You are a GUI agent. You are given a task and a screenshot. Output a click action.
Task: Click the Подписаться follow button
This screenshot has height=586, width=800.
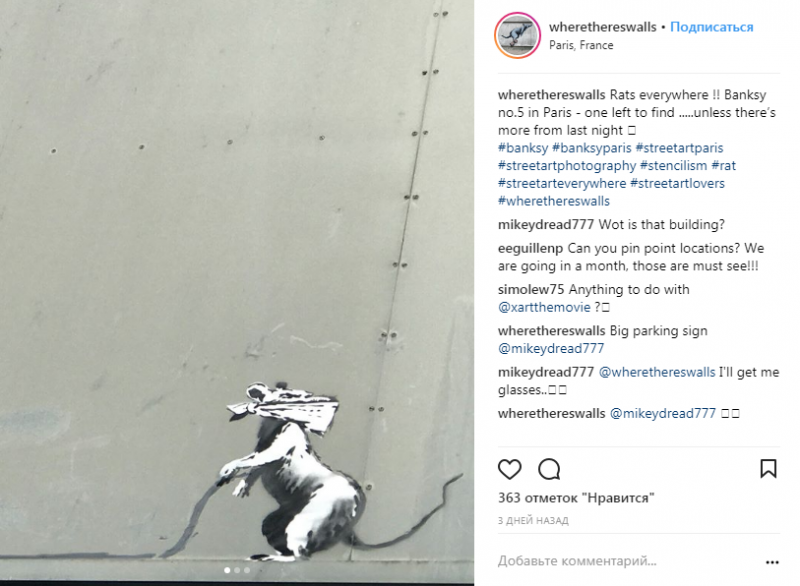711,27
